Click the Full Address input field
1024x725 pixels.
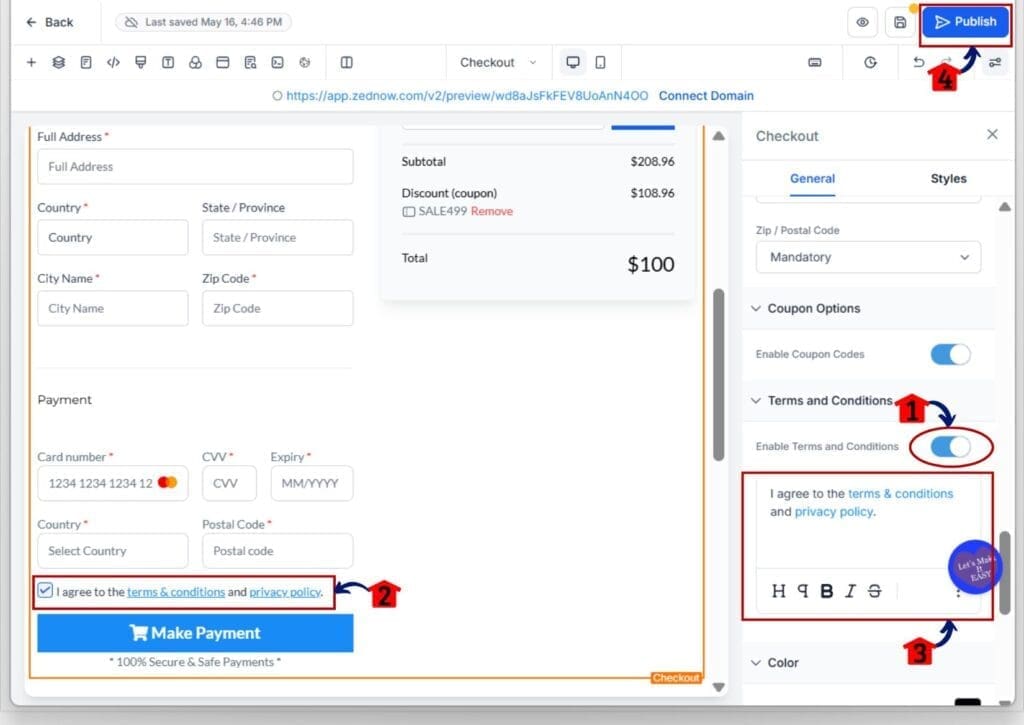195,167
